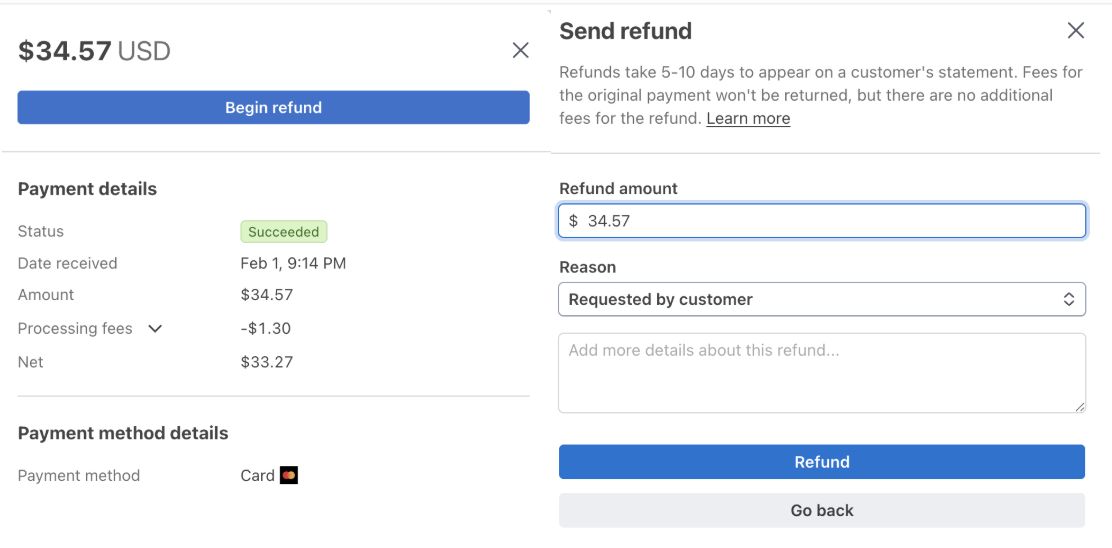Click the -$1.30 processing fee value

coord(265,329)
